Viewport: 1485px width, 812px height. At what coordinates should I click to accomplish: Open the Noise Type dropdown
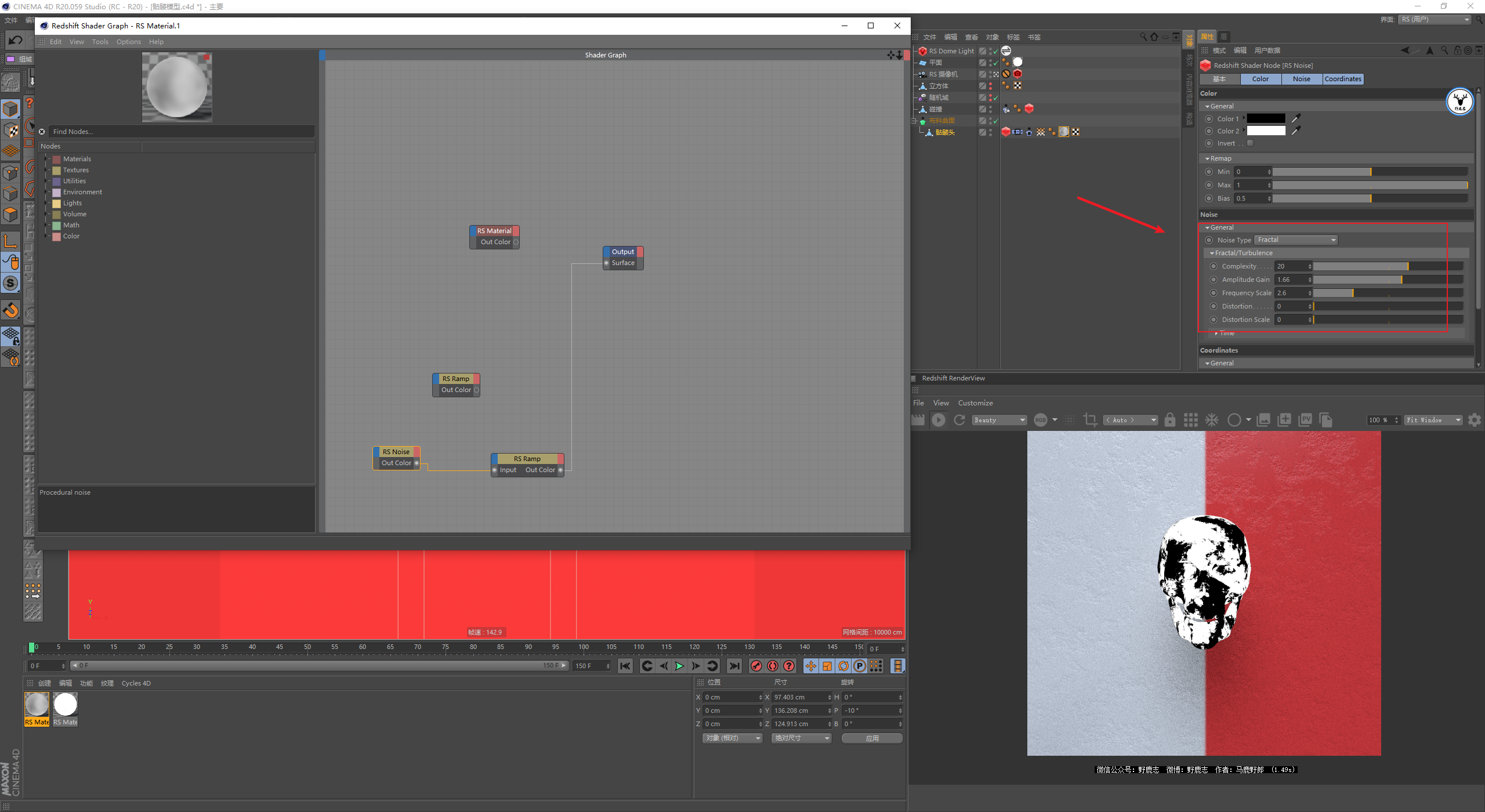click(x=1296, y=240)
